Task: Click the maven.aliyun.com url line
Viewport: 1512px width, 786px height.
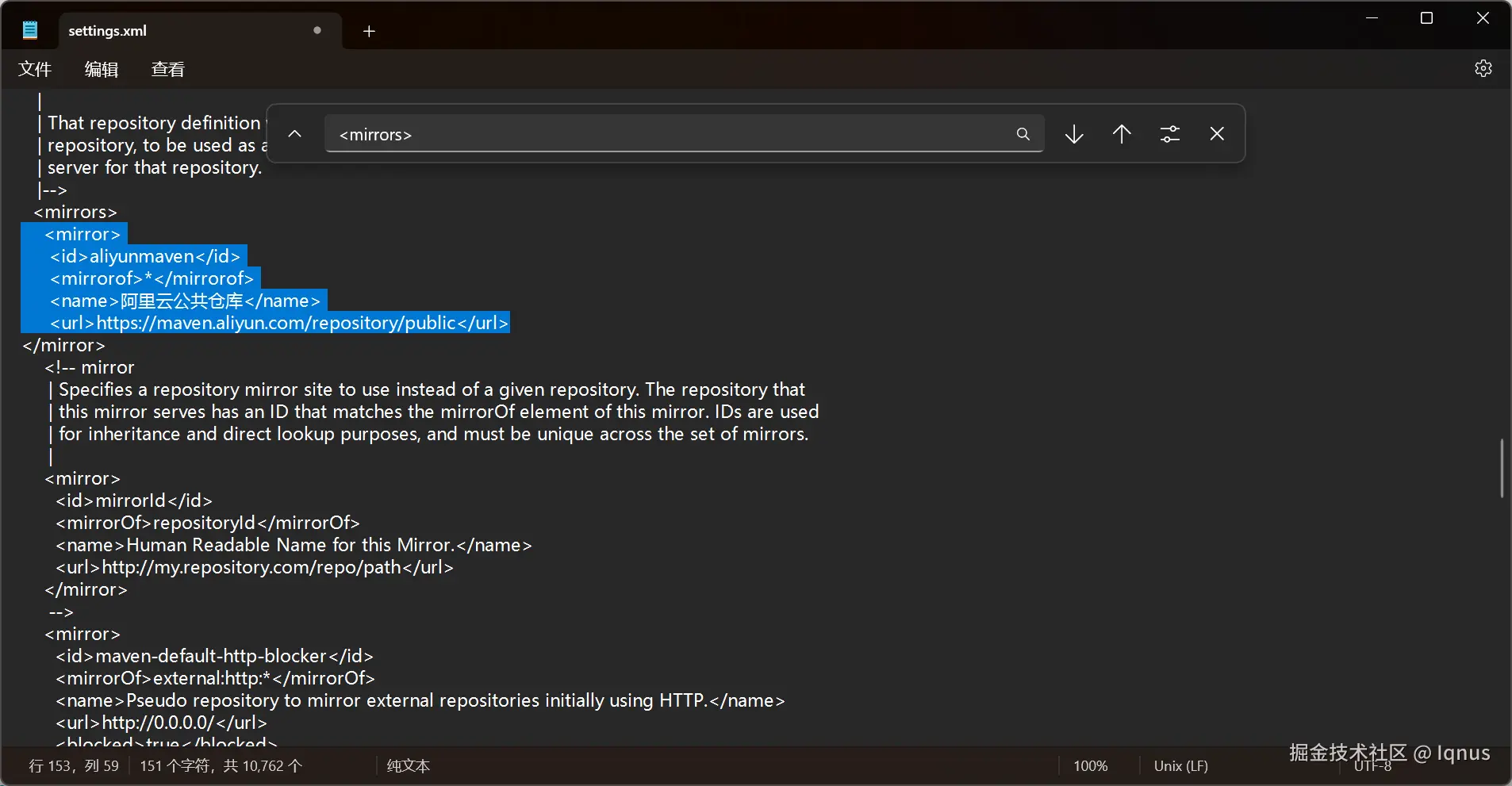Action: pos(279,323)
